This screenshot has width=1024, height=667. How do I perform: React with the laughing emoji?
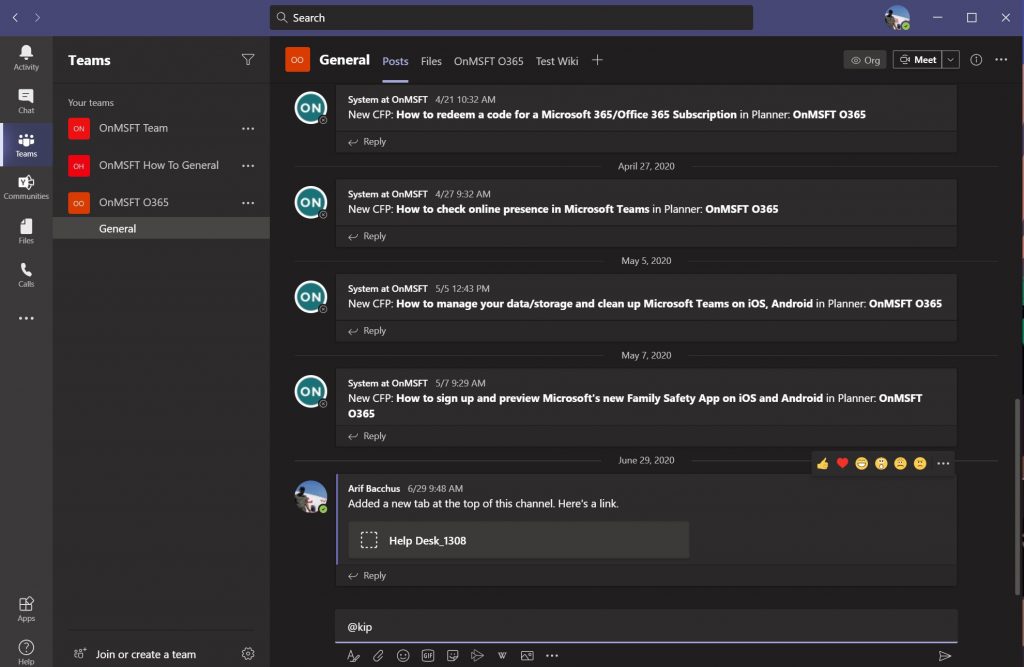[861, 463]
